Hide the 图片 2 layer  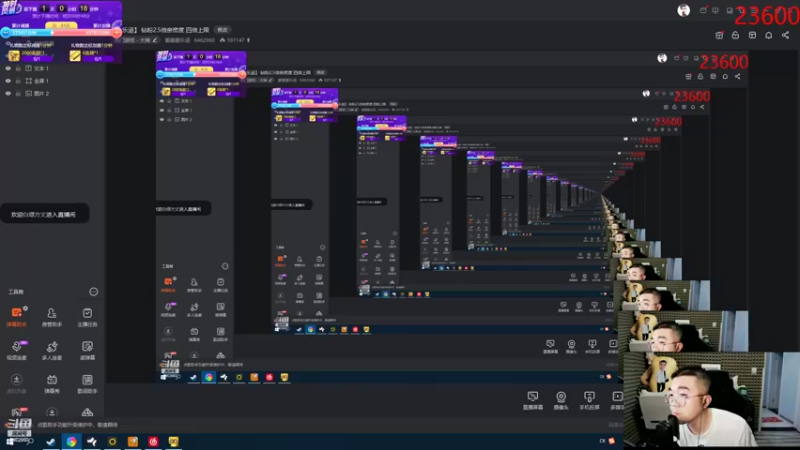(8, 93)
